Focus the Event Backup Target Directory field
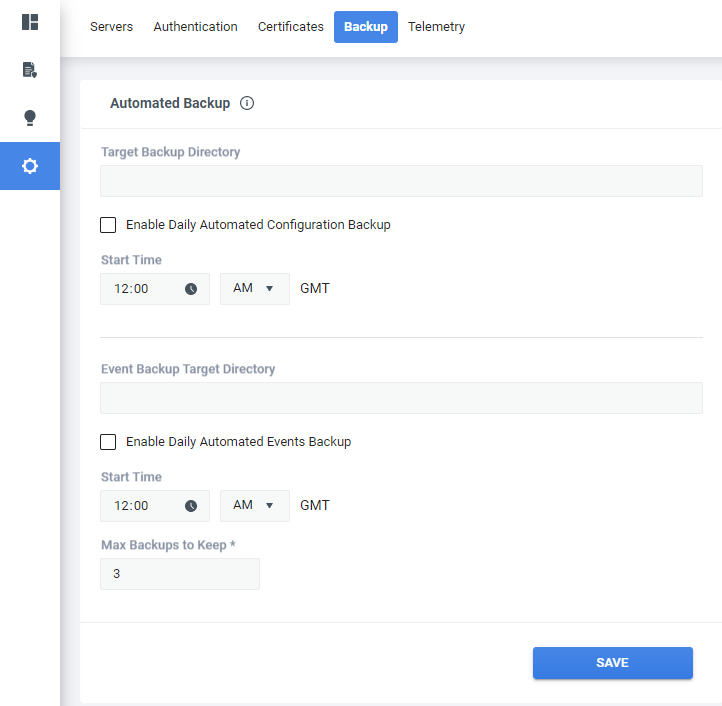The image size is (722, 706). [401, 398]
